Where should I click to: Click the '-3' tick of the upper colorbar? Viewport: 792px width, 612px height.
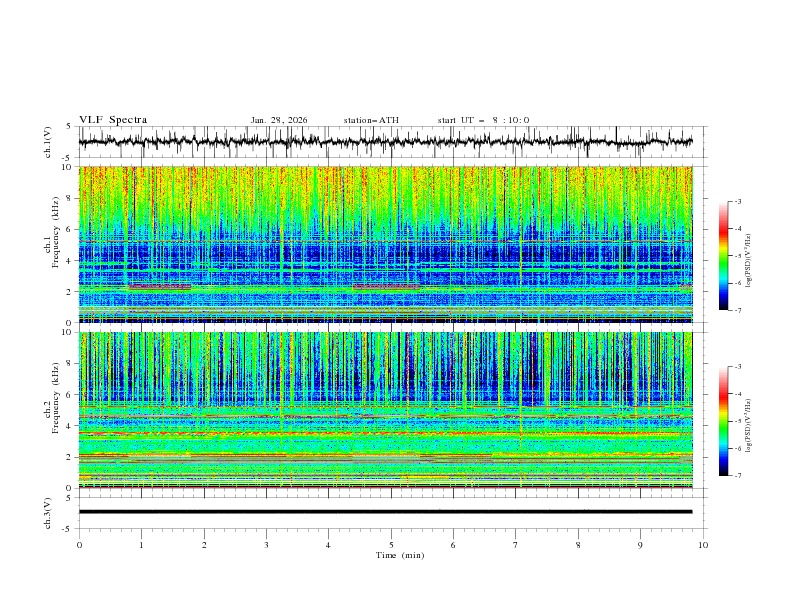tap(737, 201)
